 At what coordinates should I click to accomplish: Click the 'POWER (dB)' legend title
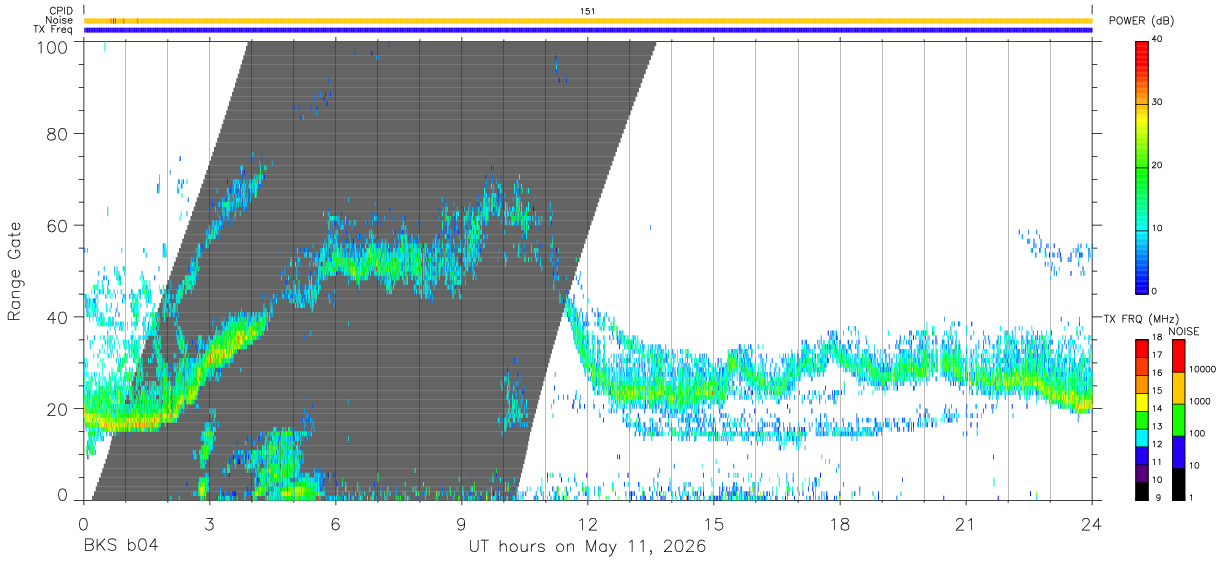pyautogui.click(x=1142, y=21)
